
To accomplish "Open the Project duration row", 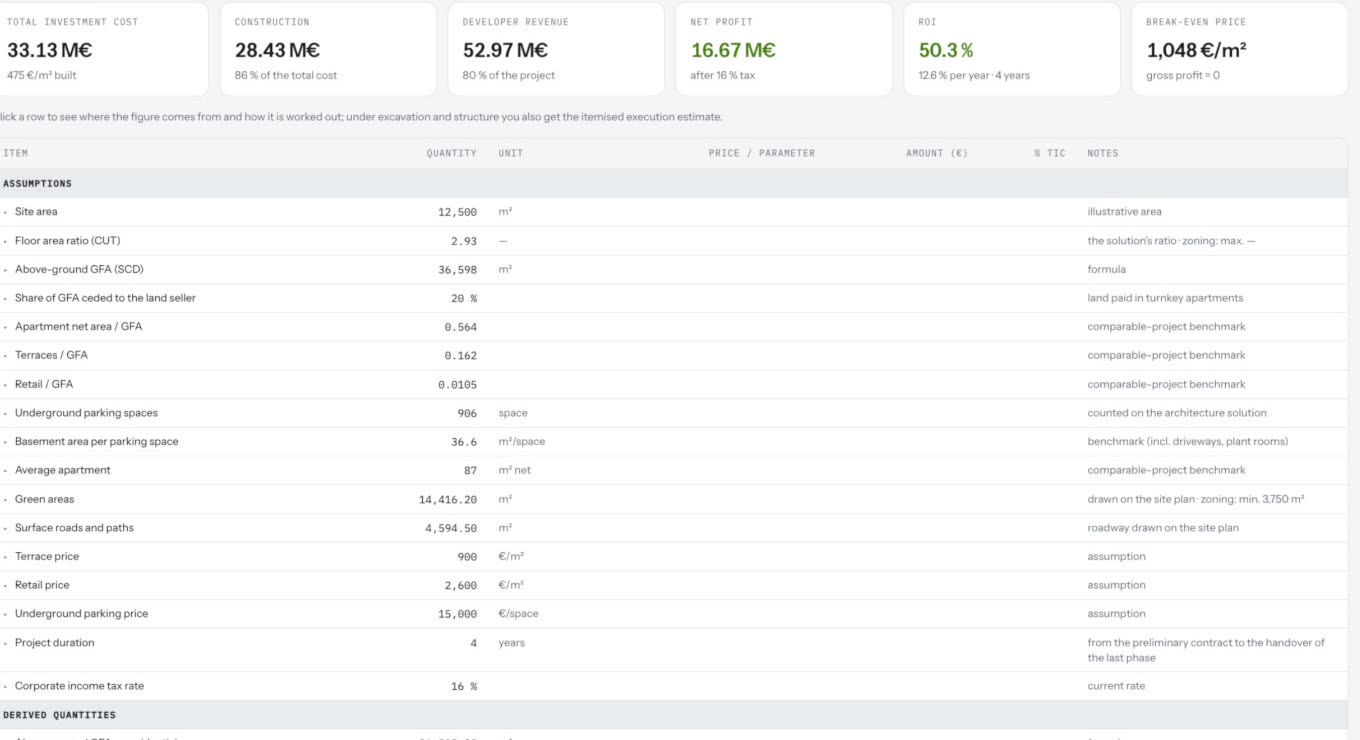I will pos(673,650).
